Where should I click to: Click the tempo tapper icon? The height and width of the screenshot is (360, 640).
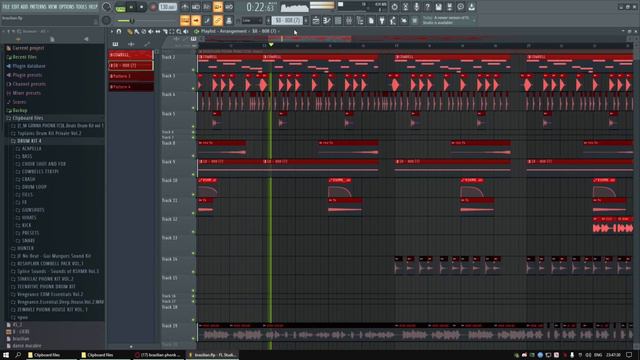click(x=393, y=20)
